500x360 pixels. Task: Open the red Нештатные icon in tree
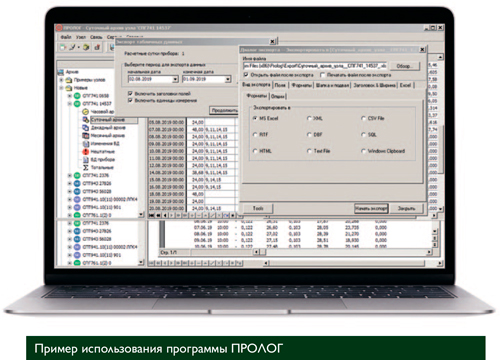click(85, 151)
